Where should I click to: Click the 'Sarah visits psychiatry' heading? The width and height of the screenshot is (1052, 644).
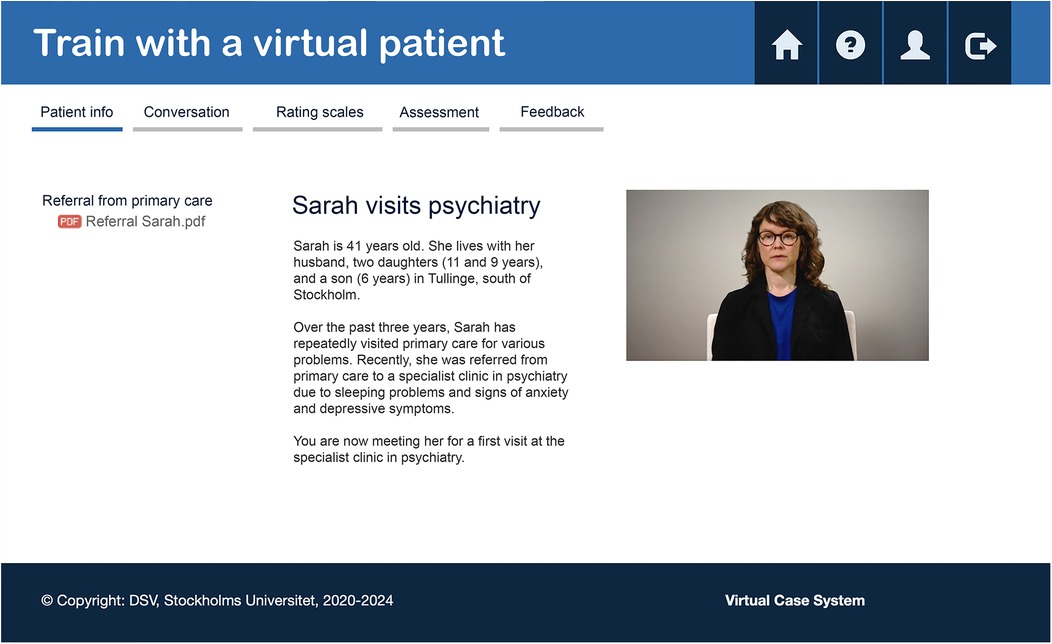(x=416, y=205)
